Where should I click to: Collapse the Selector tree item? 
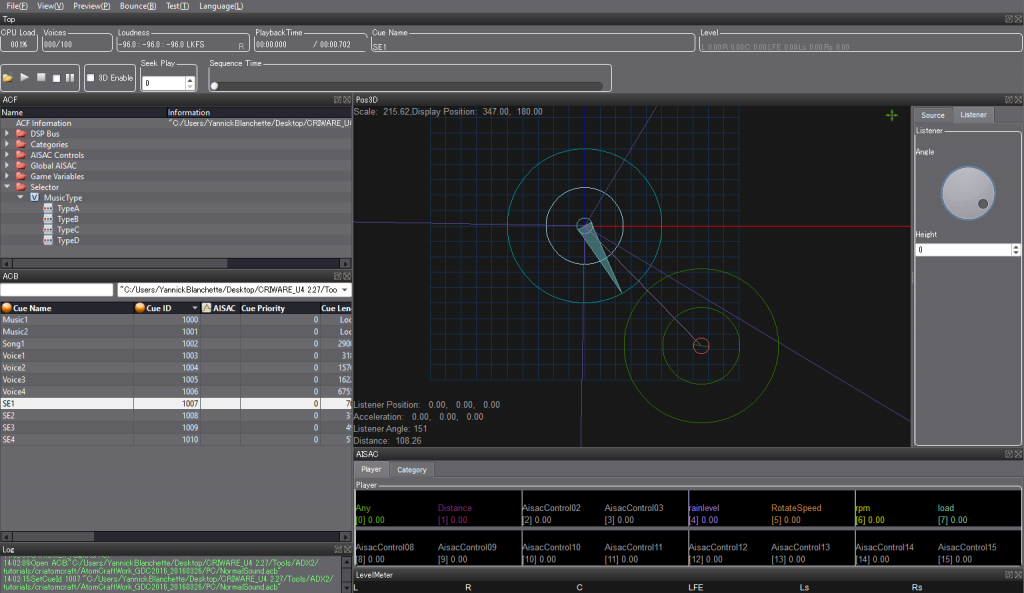(6, 185)
